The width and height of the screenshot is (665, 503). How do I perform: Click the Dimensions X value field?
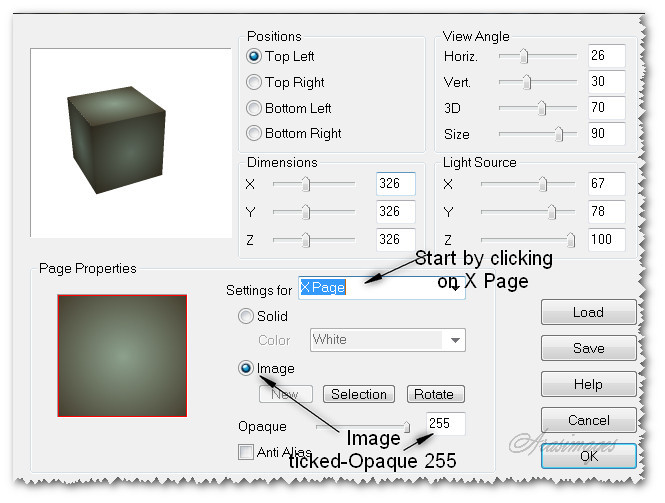(x=395, y=184)
